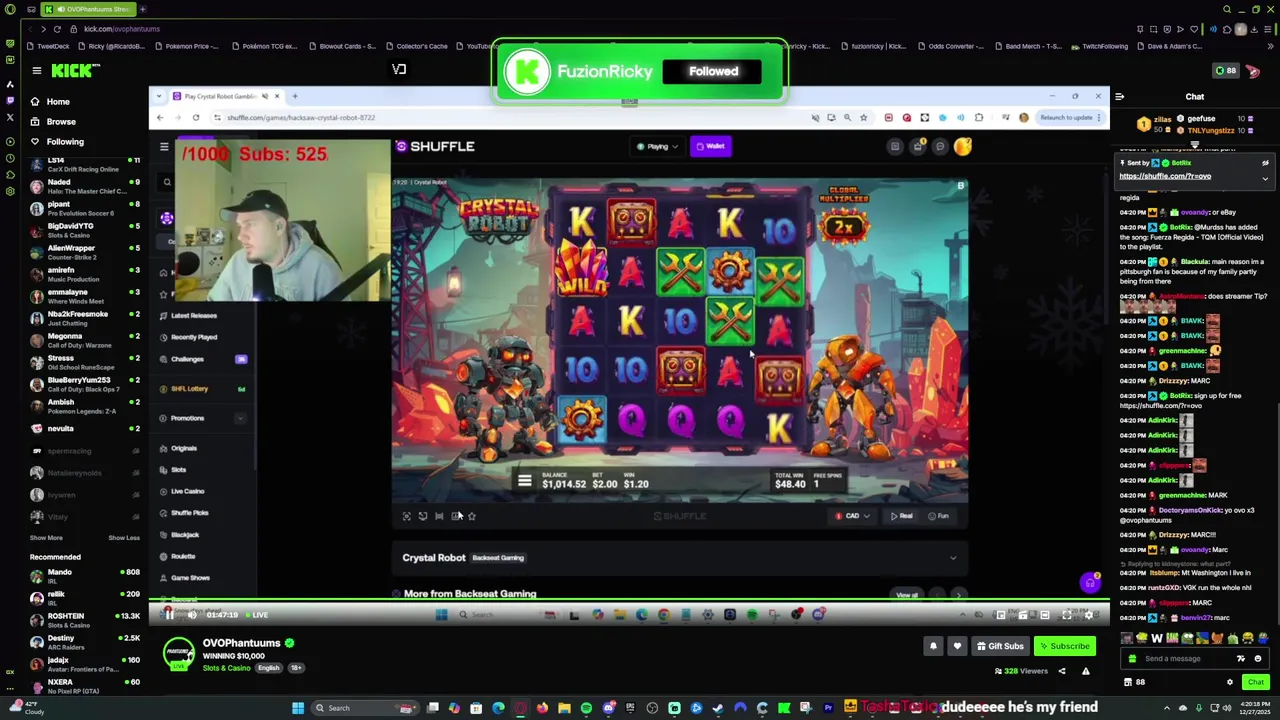This screenshot has width=1280, height=720.
Task: Select CAD currency dropdown
Action: coord(852,516)
